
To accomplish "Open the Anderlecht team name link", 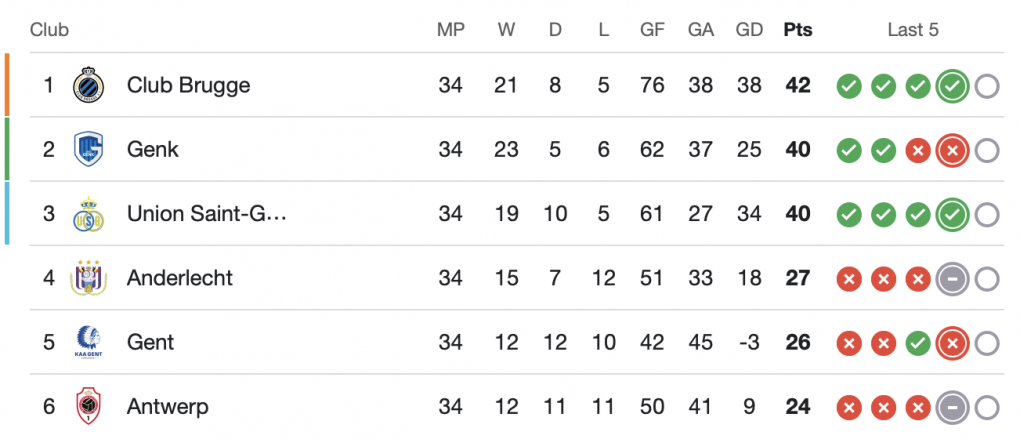I will pyautogui.click(x=180, y=278).
